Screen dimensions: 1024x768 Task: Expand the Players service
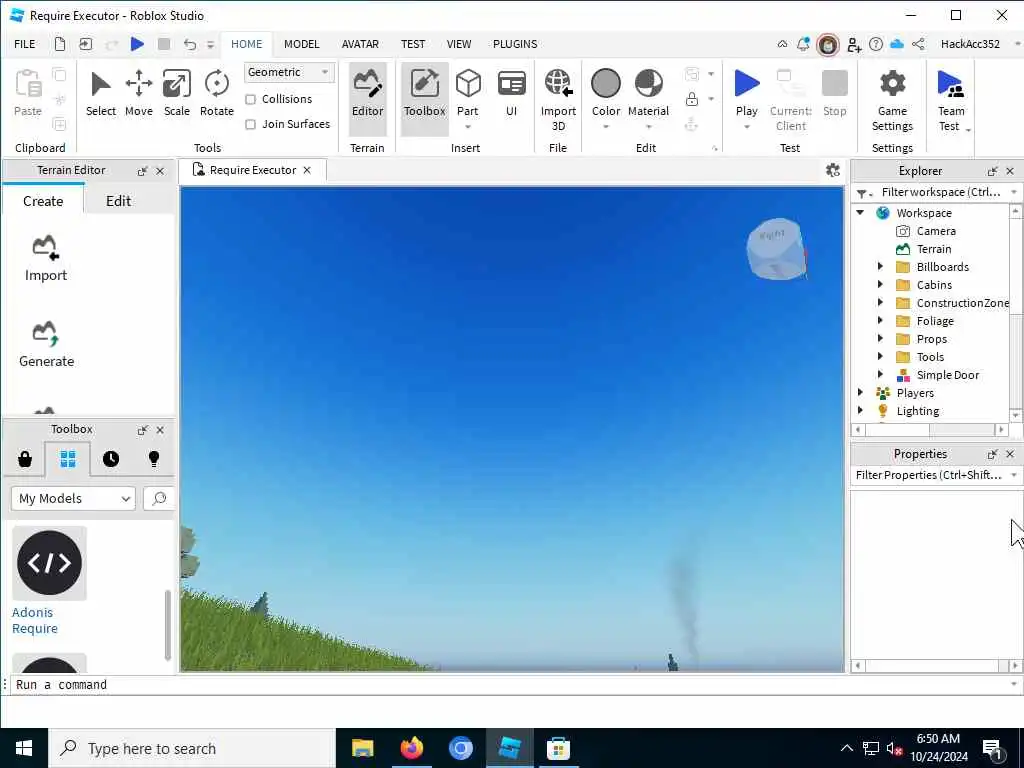click(860, 392)
